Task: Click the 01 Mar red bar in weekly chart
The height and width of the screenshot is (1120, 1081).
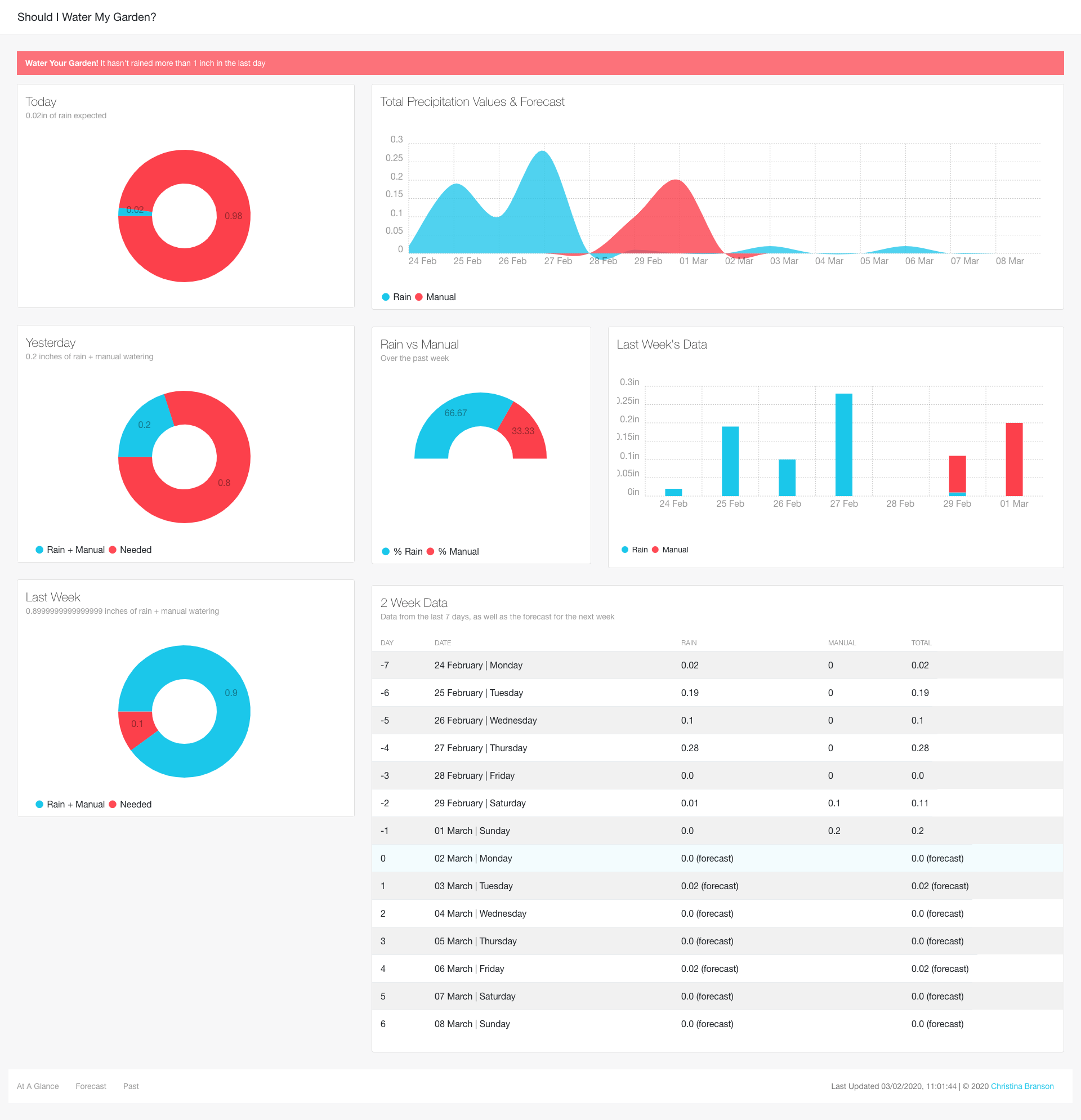Action: tap(1013, 460)
